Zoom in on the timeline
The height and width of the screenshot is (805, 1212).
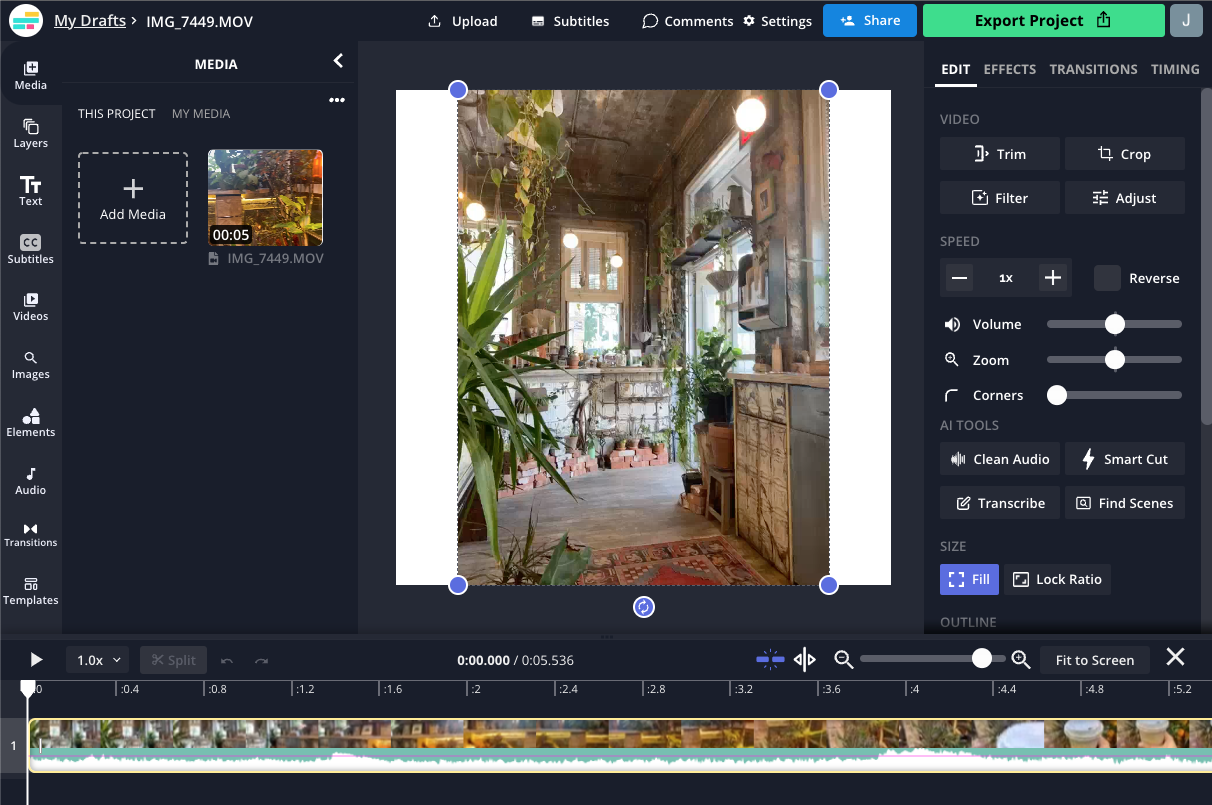[x=1020, y=659]
